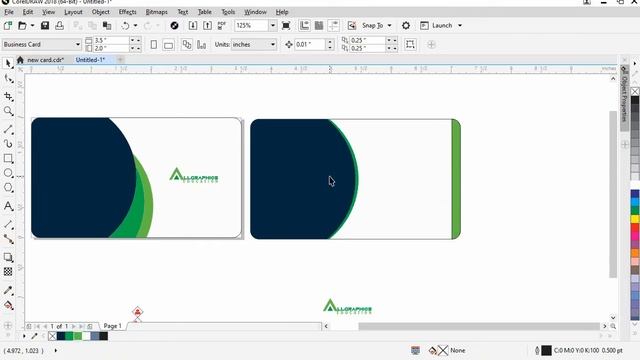Open the Bitmaps menu
The width and height of the screenshot is (640, 360).
point(157,12)
